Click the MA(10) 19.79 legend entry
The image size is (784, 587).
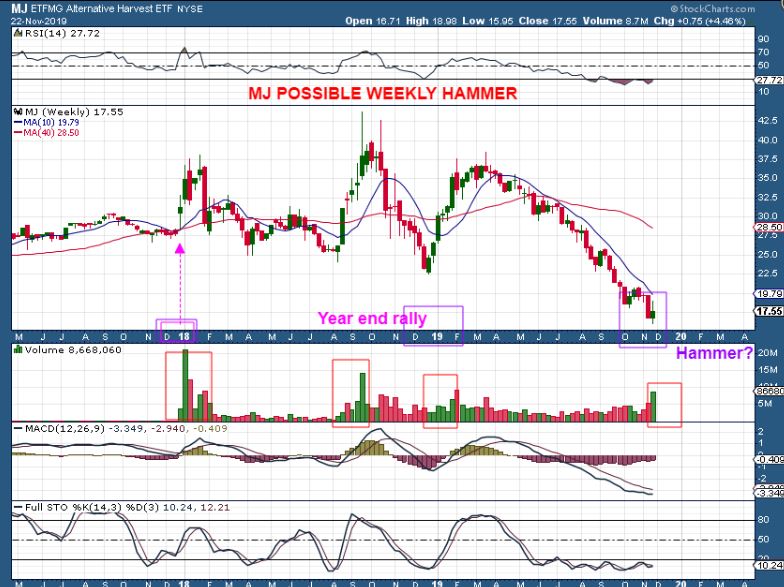[x=46, y=122]
